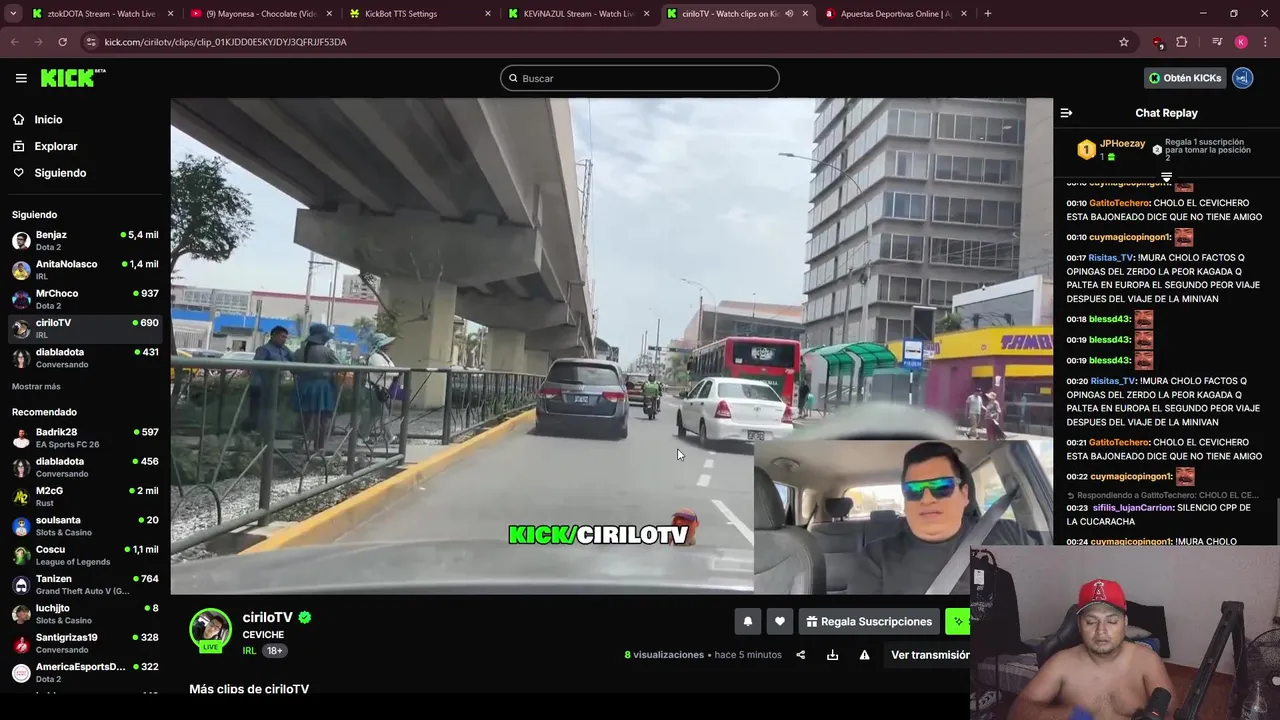Click the clip video player
The height and width of the screenshot is (720, 1280).
[x=611, y=346]
